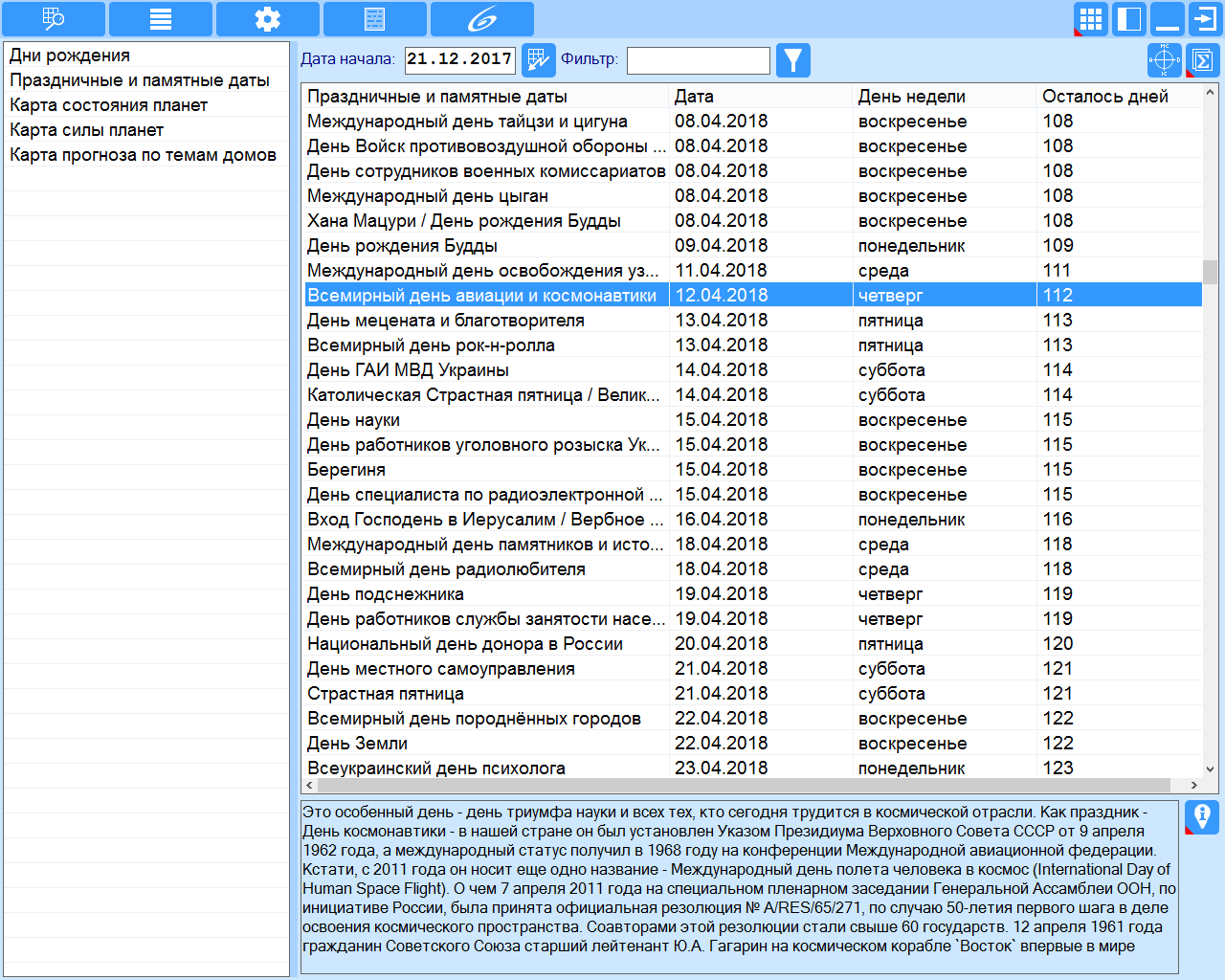Click the info pin icon beside description
The image size is (1225, 980).
(1202, 817)
